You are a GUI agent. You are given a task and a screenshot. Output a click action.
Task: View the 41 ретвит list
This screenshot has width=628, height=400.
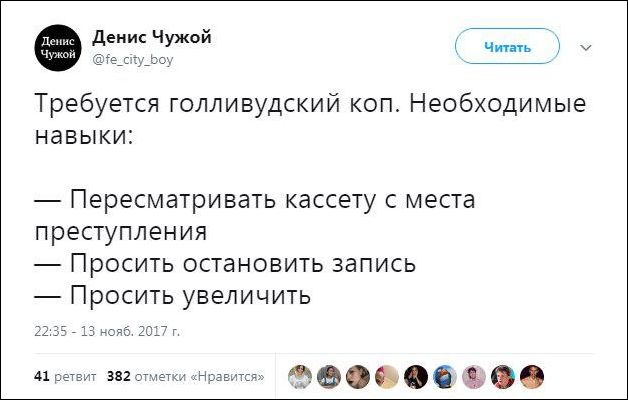click(x=64, y=376)
